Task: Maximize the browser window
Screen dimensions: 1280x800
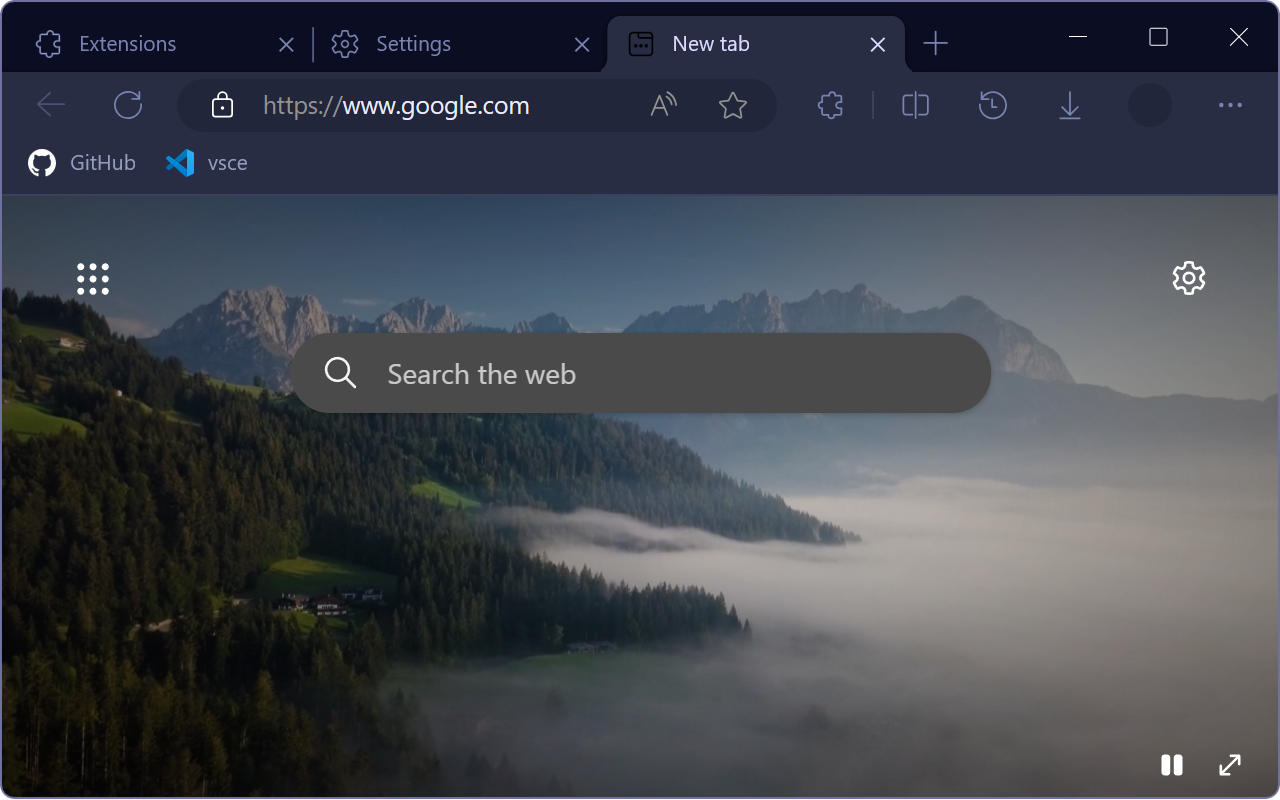Action: (1158, 37)
